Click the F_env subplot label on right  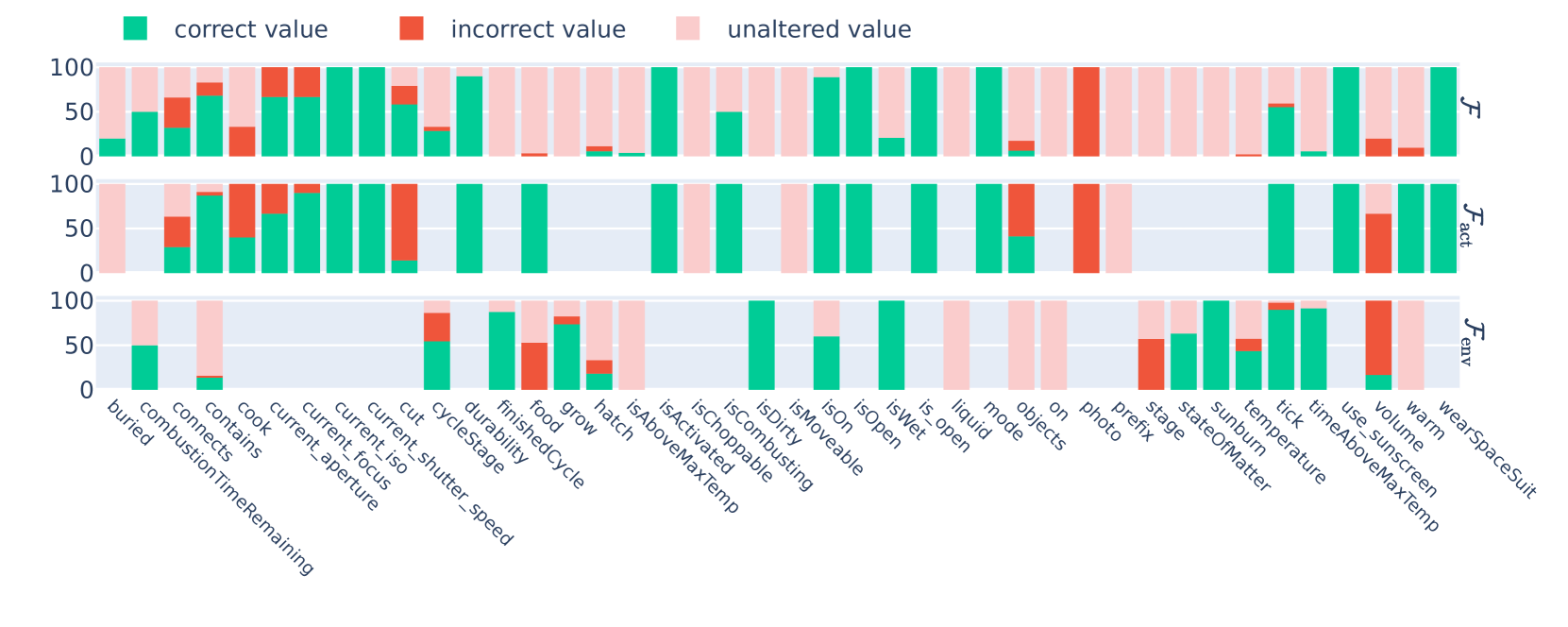(1471, 341)
